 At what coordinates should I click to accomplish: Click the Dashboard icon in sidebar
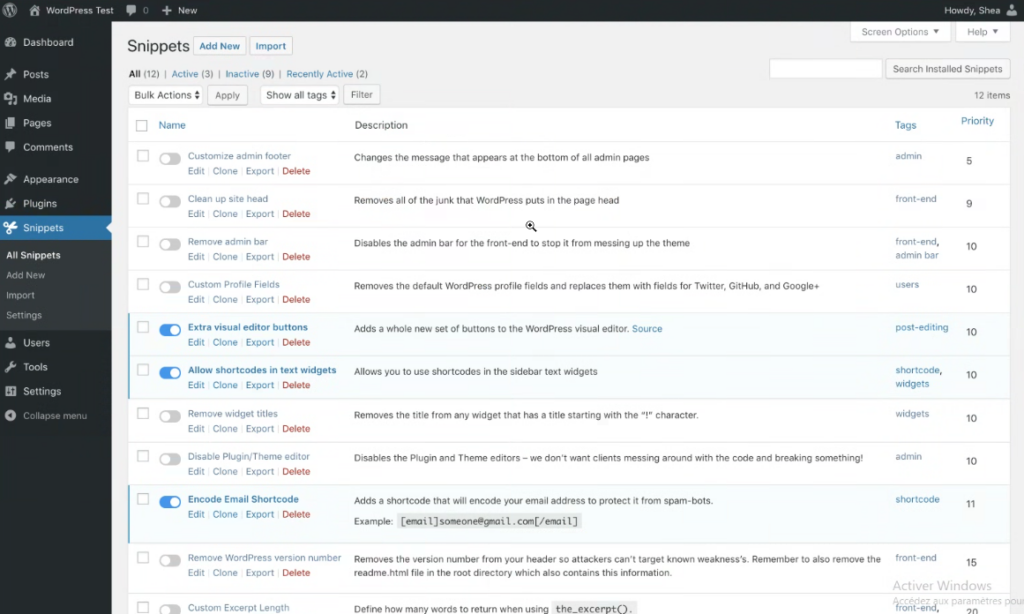coord(10,43)
